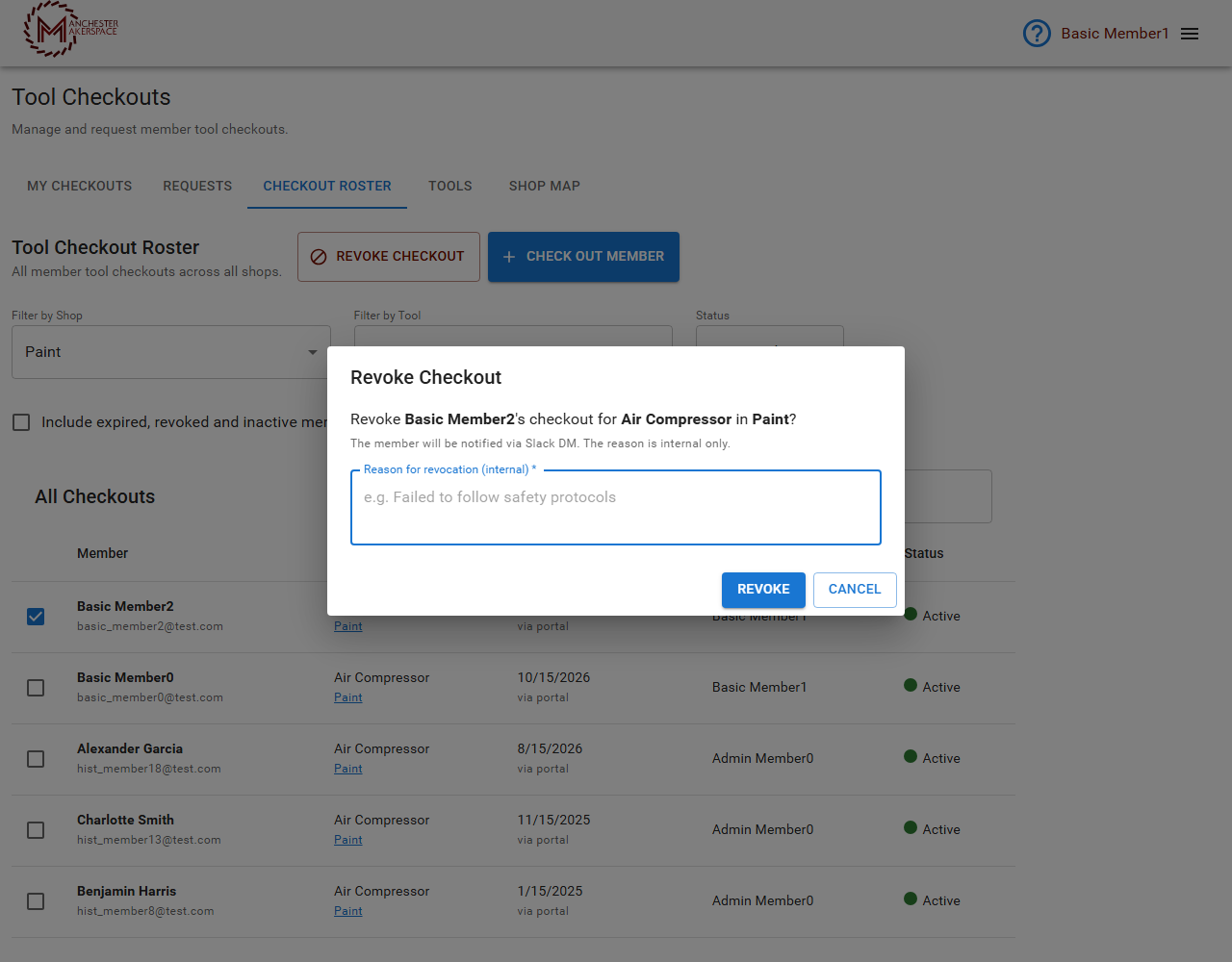Open Paint link in Benjamin Harris row
The width and height of the screenshot is (1232, 962).
(x=348, y=911)
